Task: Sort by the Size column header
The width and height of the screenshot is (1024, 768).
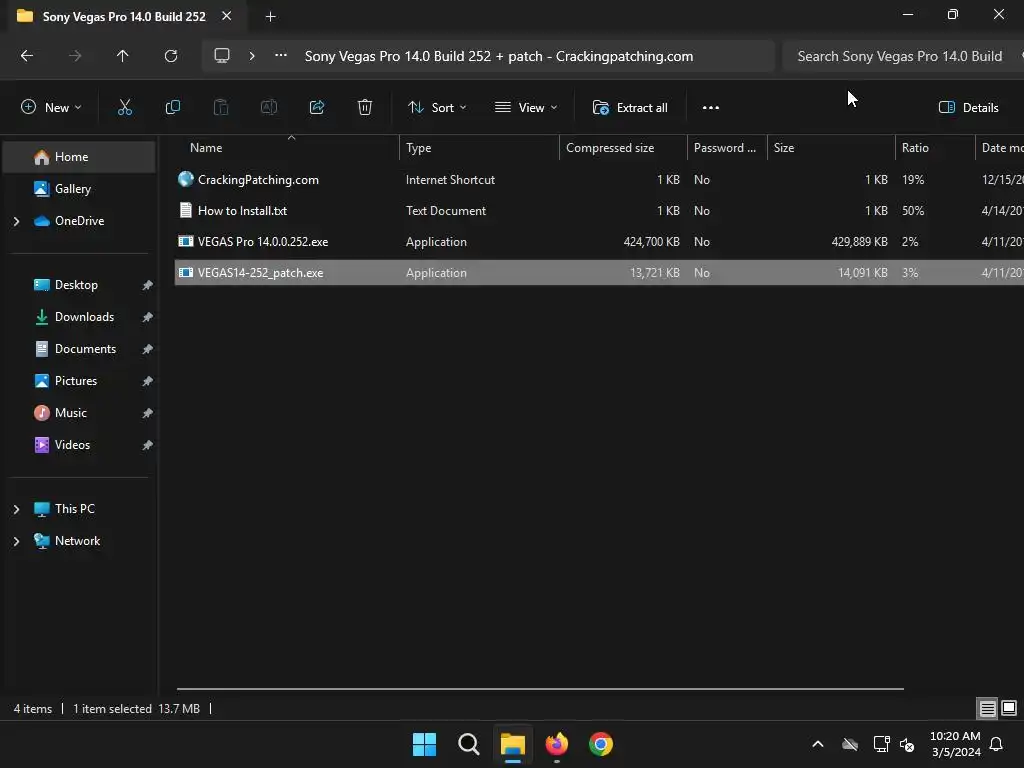Action: [x=831, y=148]
